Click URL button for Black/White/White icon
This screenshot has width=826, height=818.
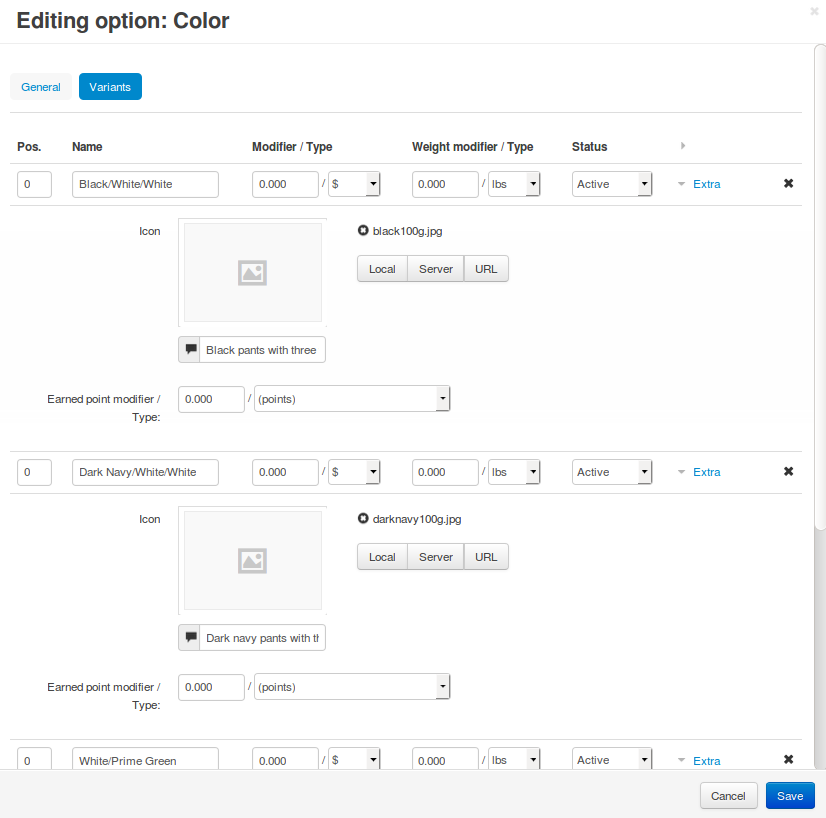tap(486, 269)
